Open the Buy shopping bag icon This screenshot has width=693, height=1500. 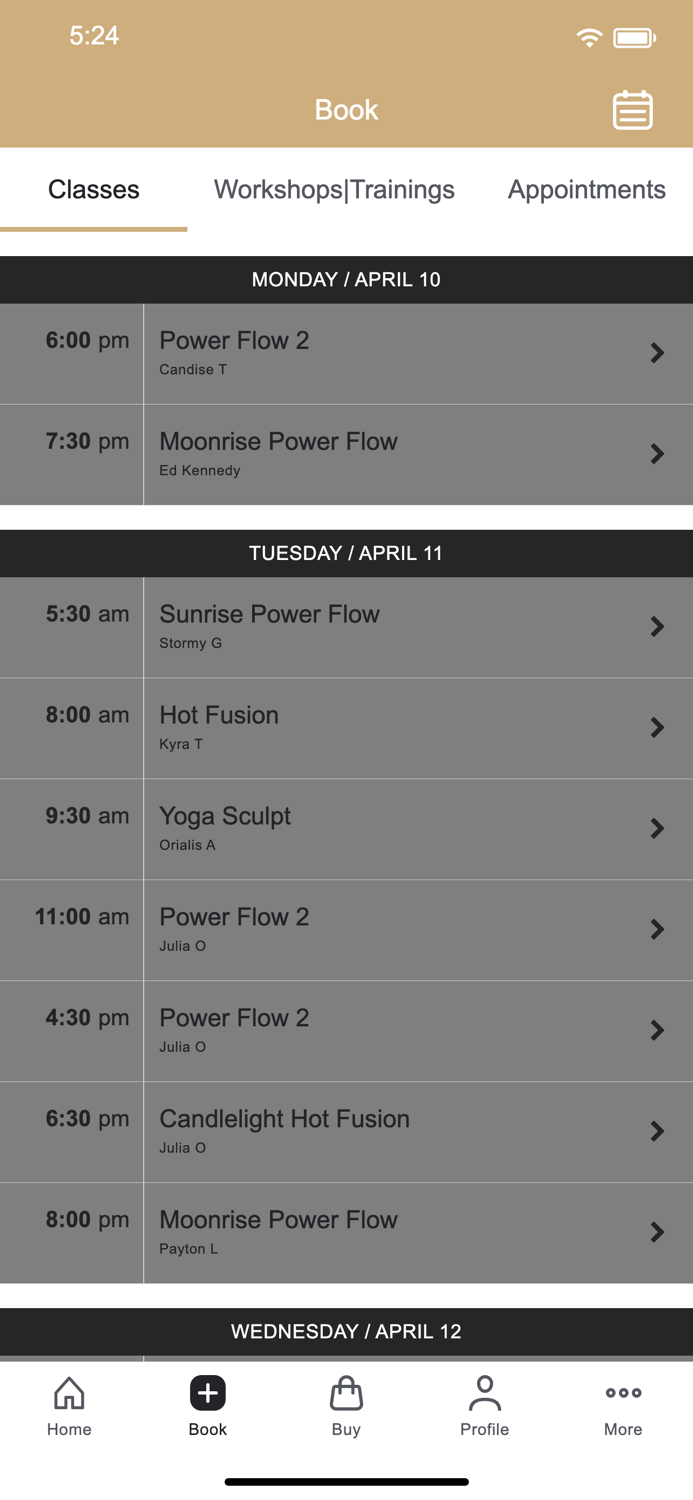pos(346,1393)
